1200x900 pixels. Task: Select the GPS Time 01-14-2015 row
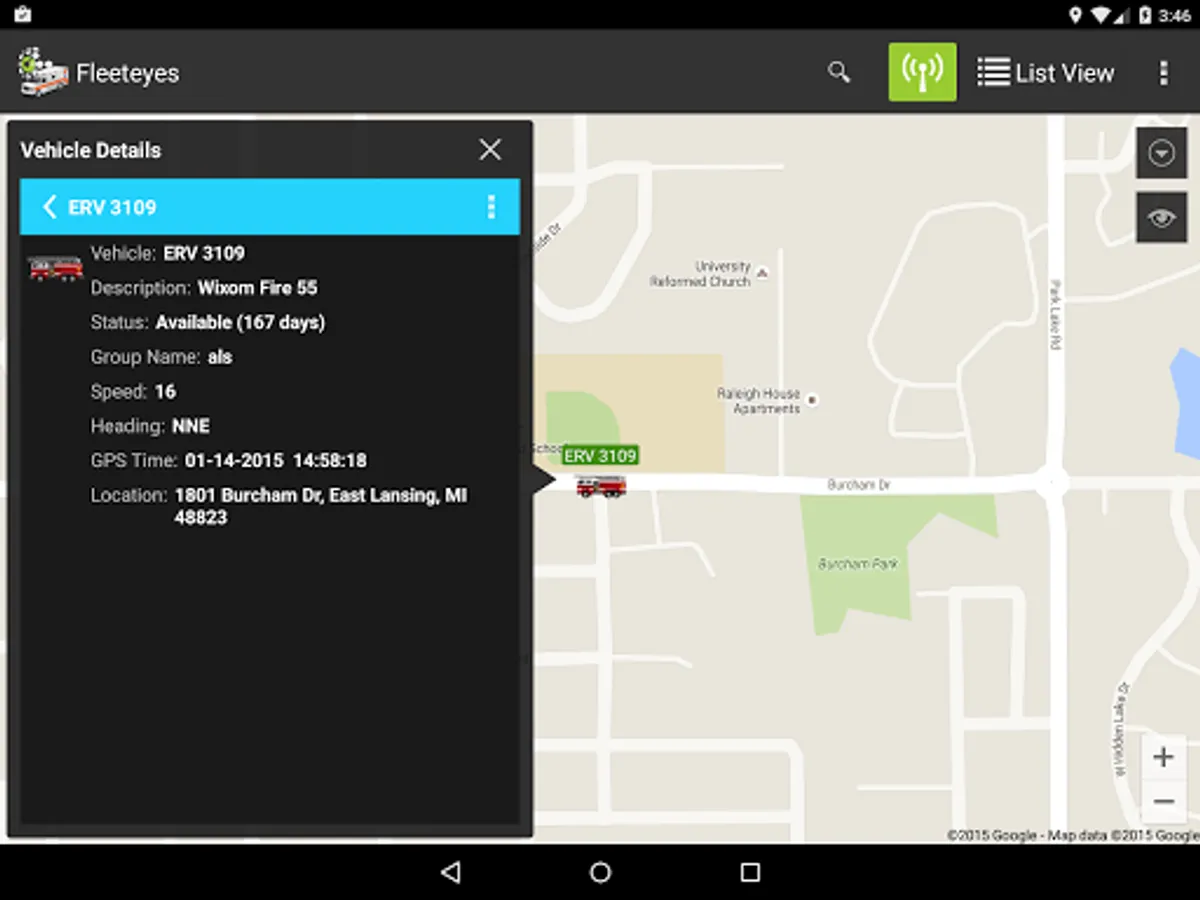[229, 461]
